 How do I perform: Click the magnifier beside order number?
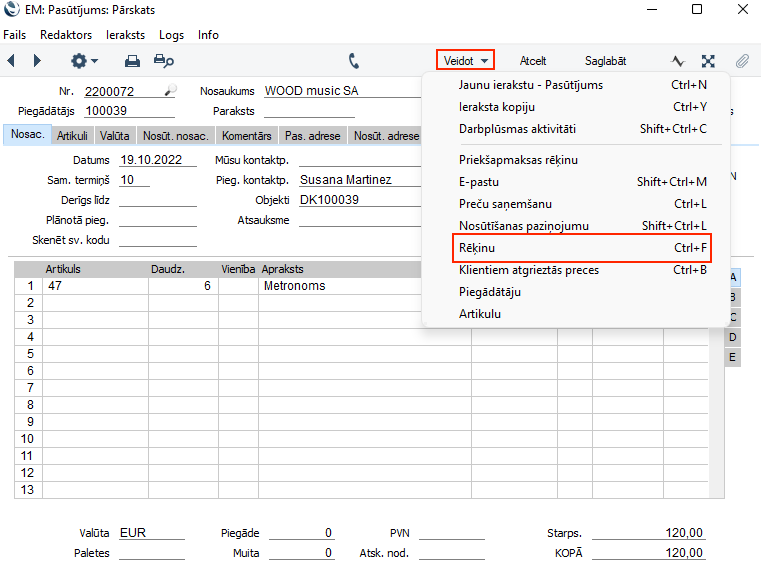(x=170, y=91)
